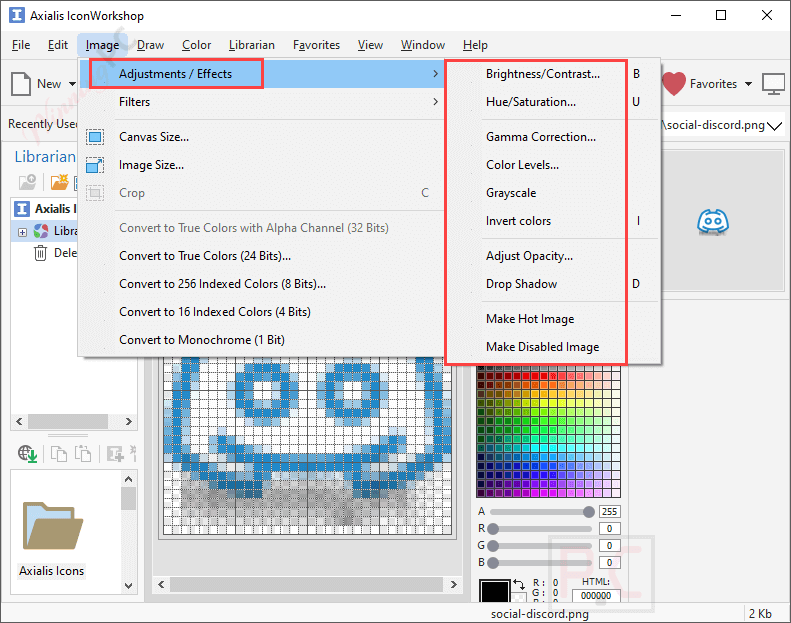Viewport: 791px width, 623px height.
Task: Open the file path dropdown chevron
Action: [x=774, y=126]
